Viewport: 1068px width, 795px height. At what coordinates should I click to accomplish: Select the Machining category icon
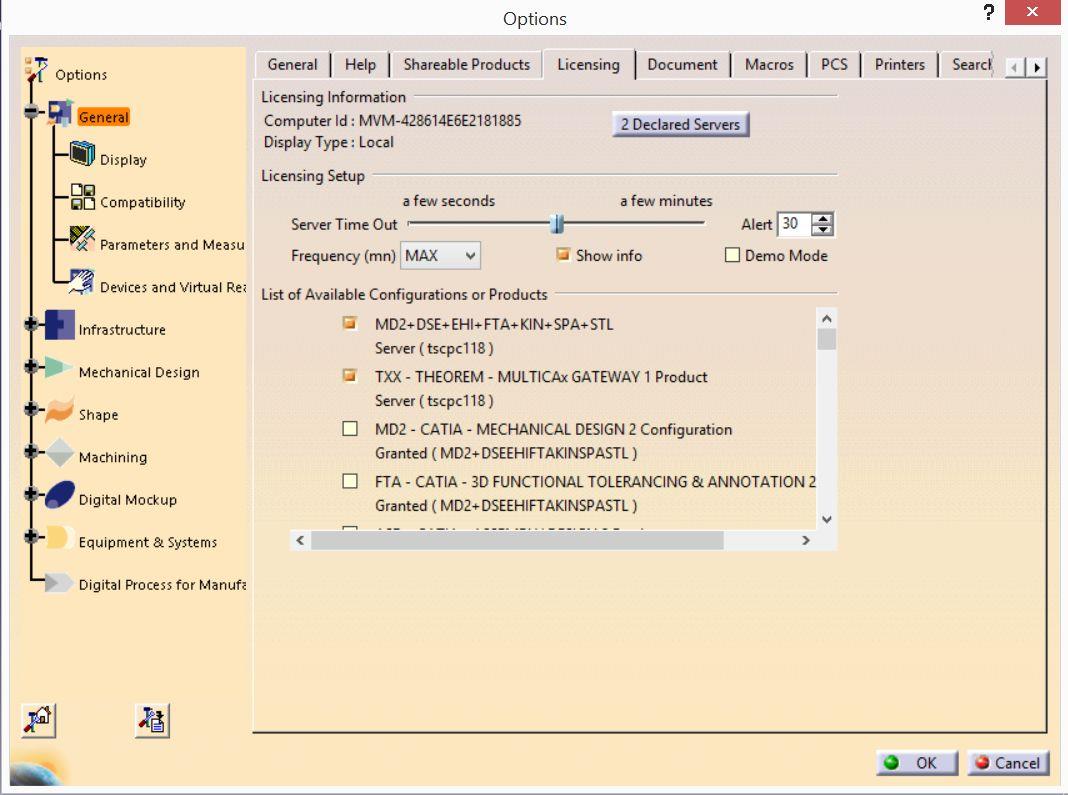click(x=60, y=452)
